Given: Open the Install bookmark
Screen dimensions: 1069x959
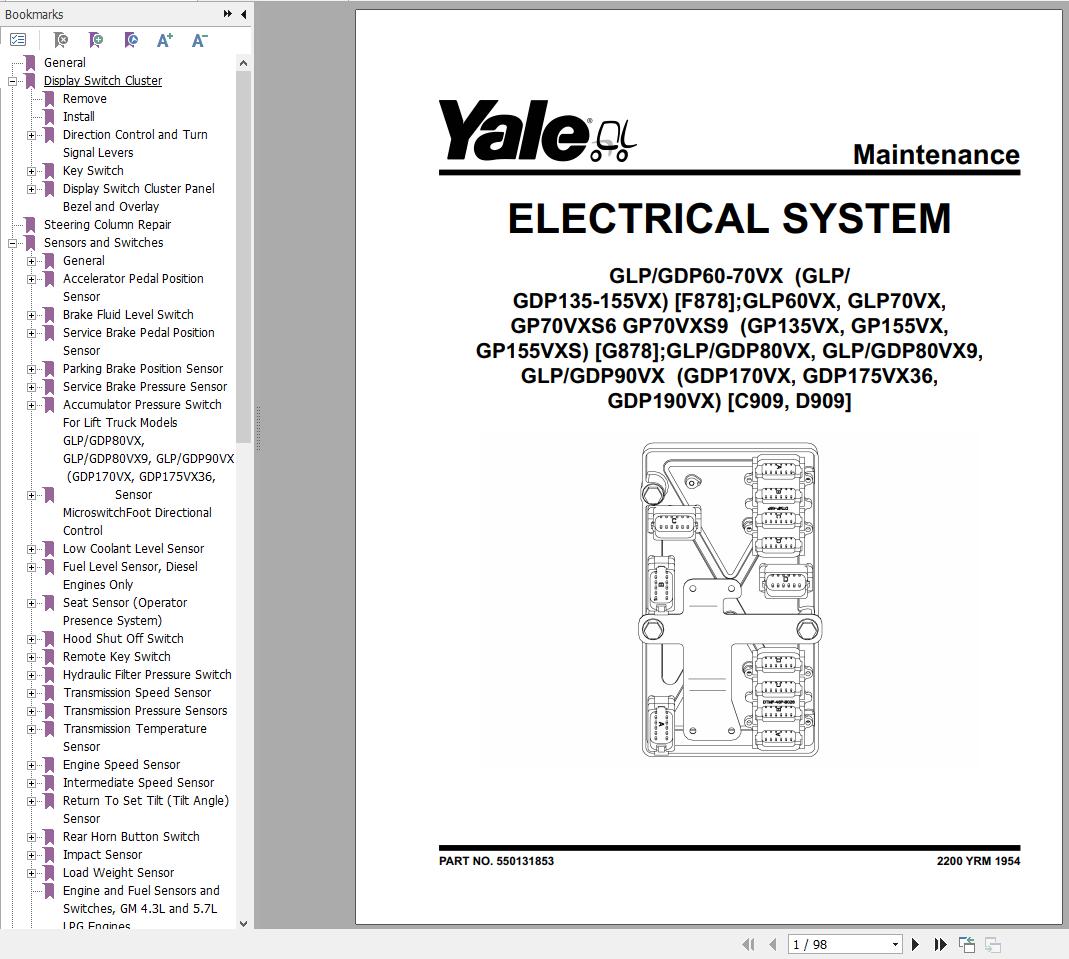Looking at the screenshot, I should point(78,117).
